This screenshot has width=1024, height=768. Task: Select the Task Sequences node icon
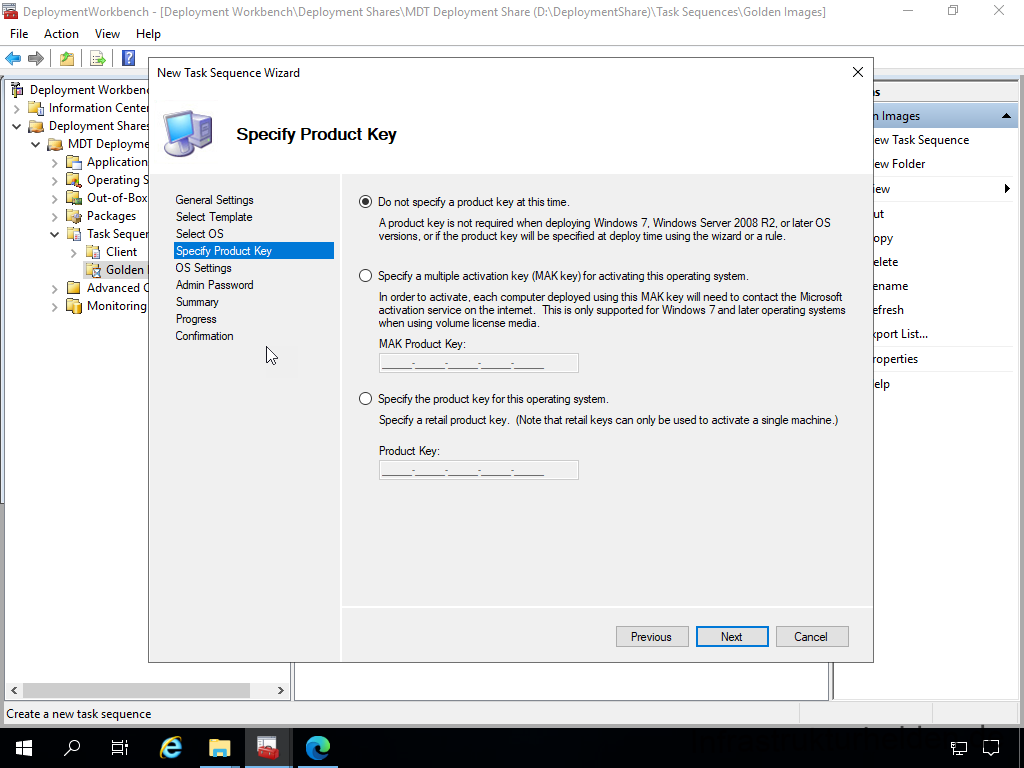click(74, 234)
